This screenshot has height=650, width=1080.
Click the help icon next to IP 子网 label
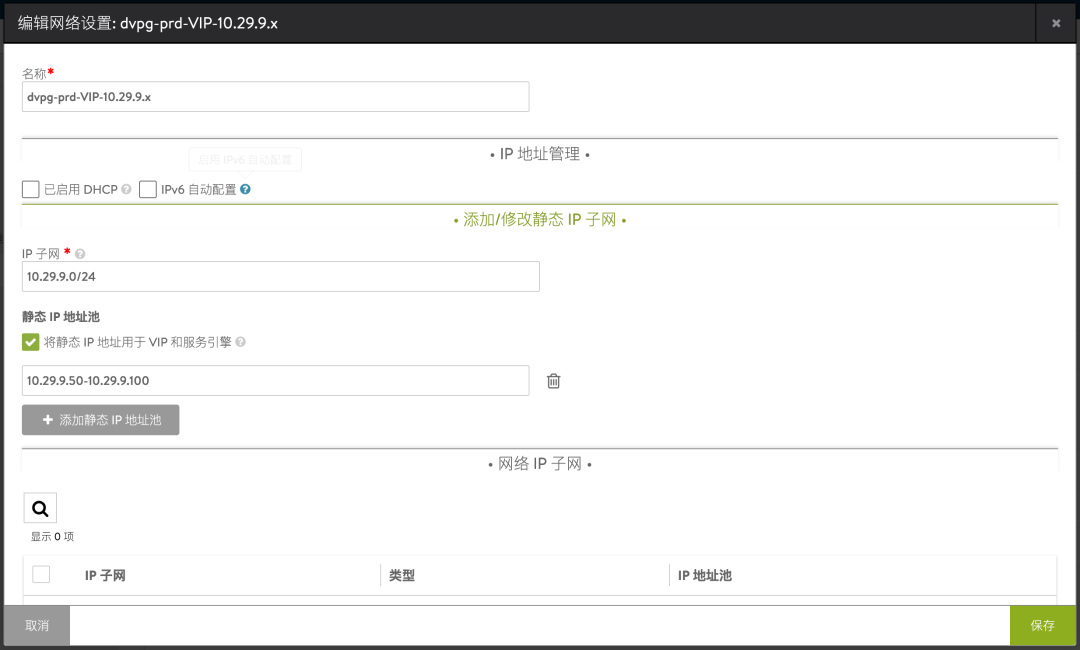[x=80, y=254]
